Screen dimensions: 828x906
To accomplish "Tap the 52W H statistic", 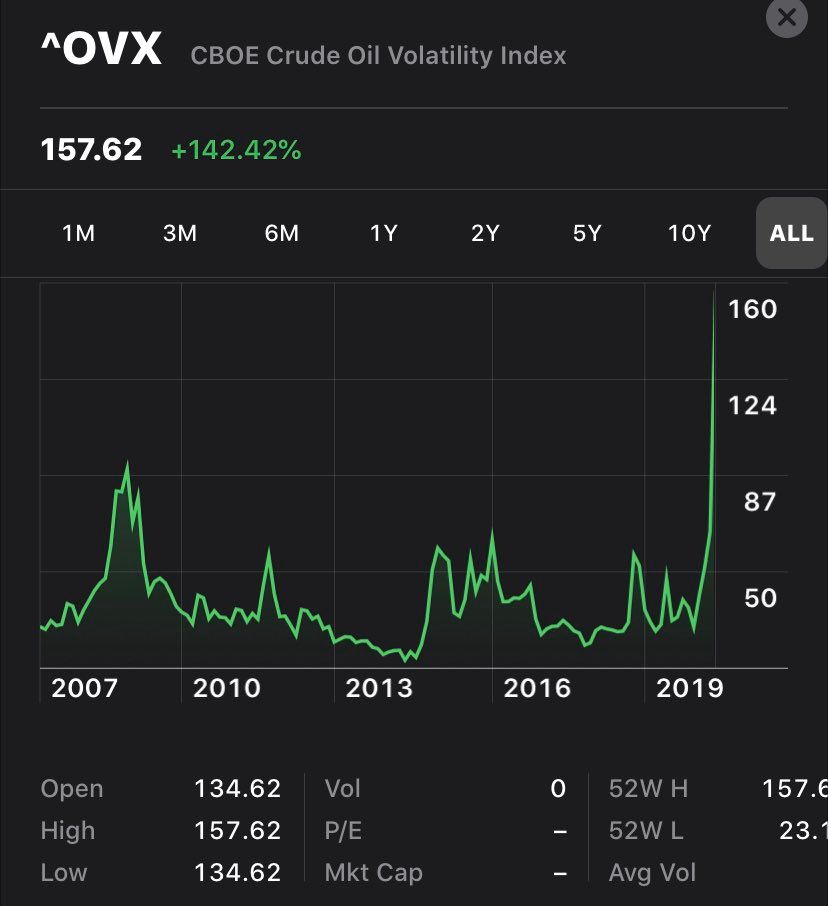I will pyautogui.click(x=648, y=789).
